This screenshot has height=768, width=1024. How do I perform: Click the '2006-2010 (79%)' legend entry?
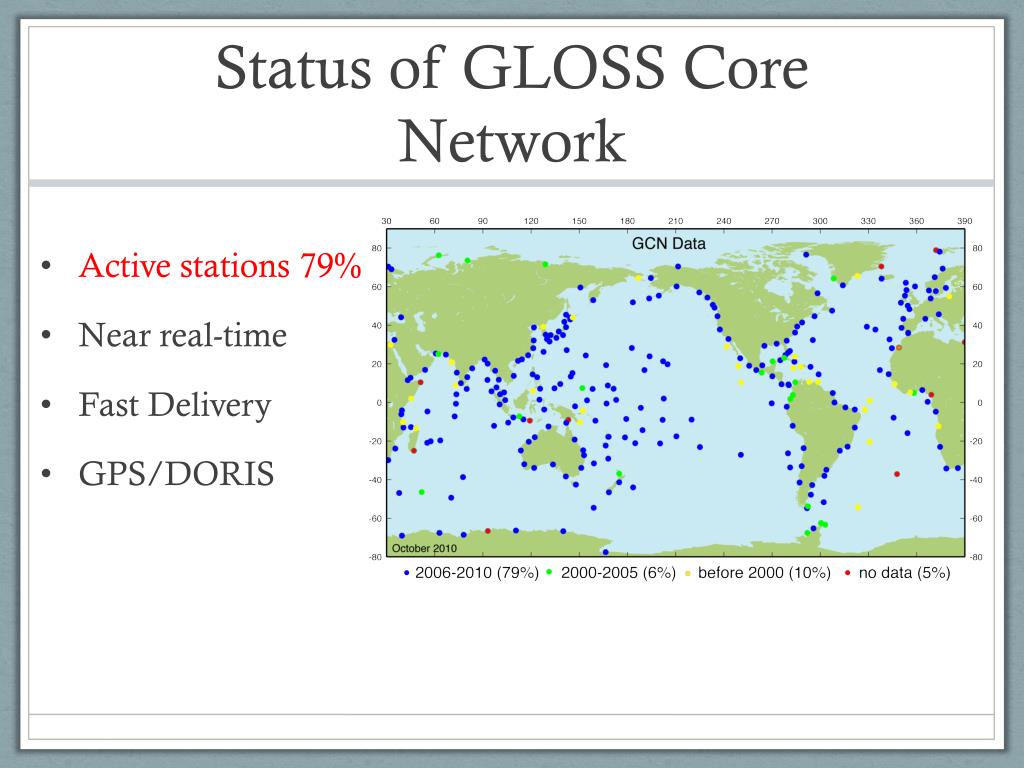pyautogui.click(x=477, y=573)
